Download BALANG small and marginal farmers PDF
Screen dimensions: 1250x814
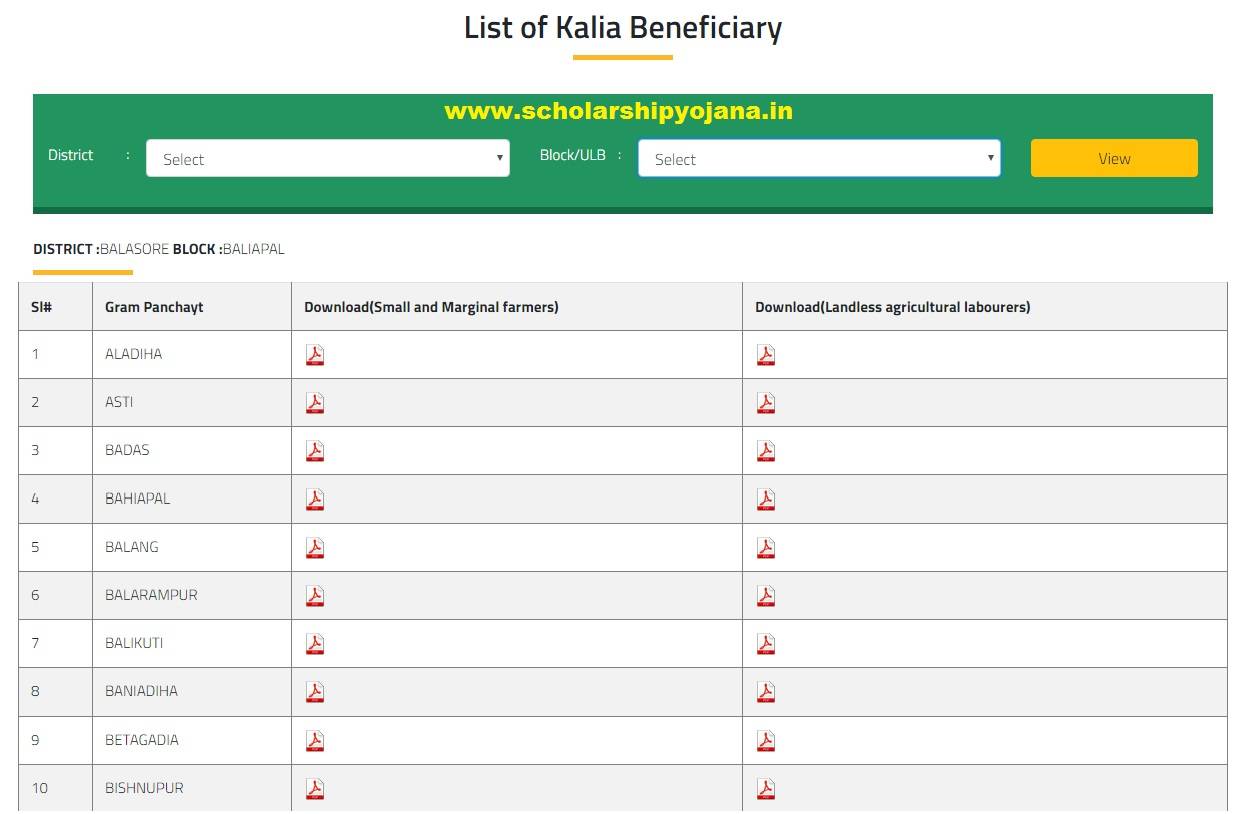[x=315, y=548]
